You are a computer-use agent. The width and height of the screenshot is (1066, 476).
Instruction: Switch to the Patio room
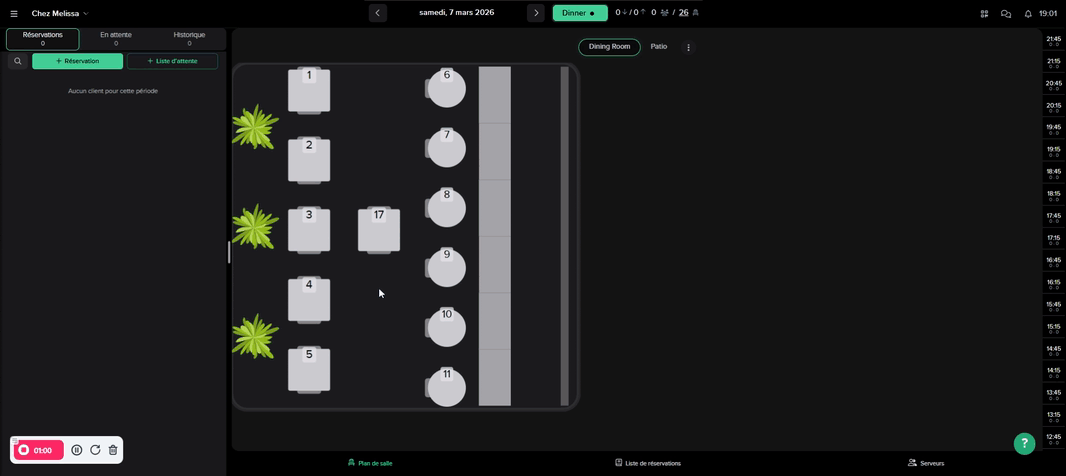pos(658,47)
